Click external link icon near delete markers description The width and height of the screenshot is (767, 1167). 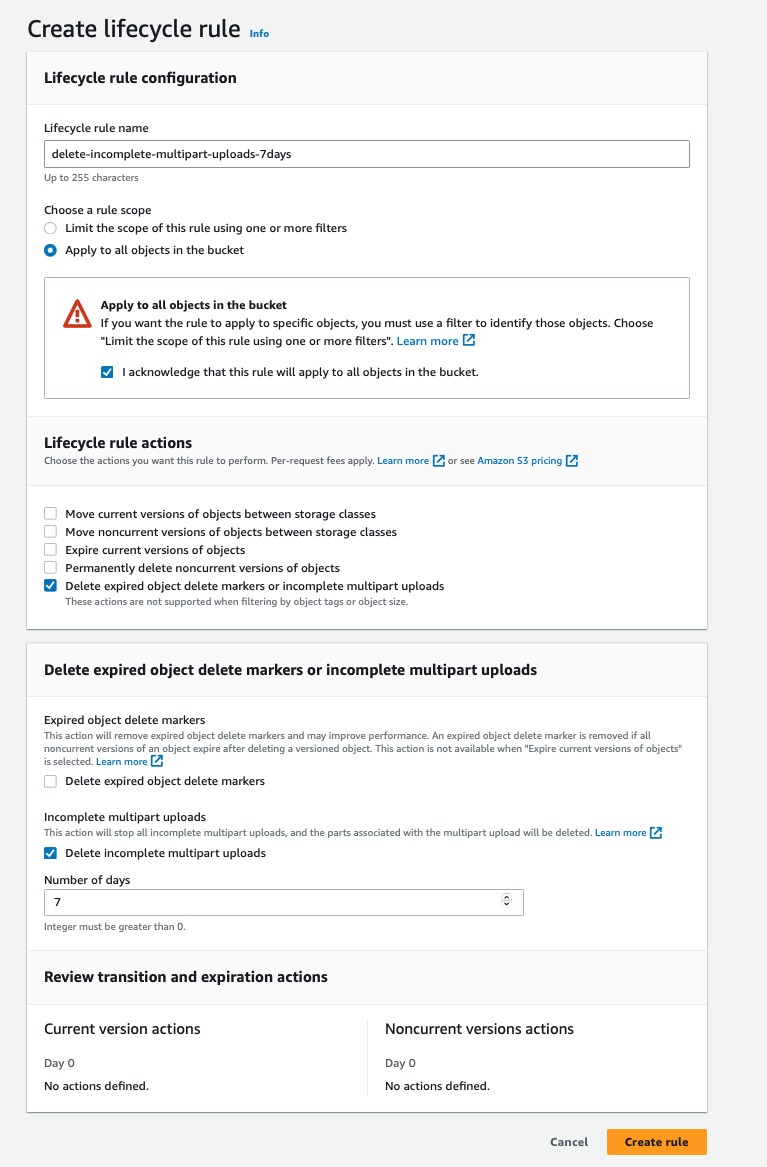click(157, 760)
